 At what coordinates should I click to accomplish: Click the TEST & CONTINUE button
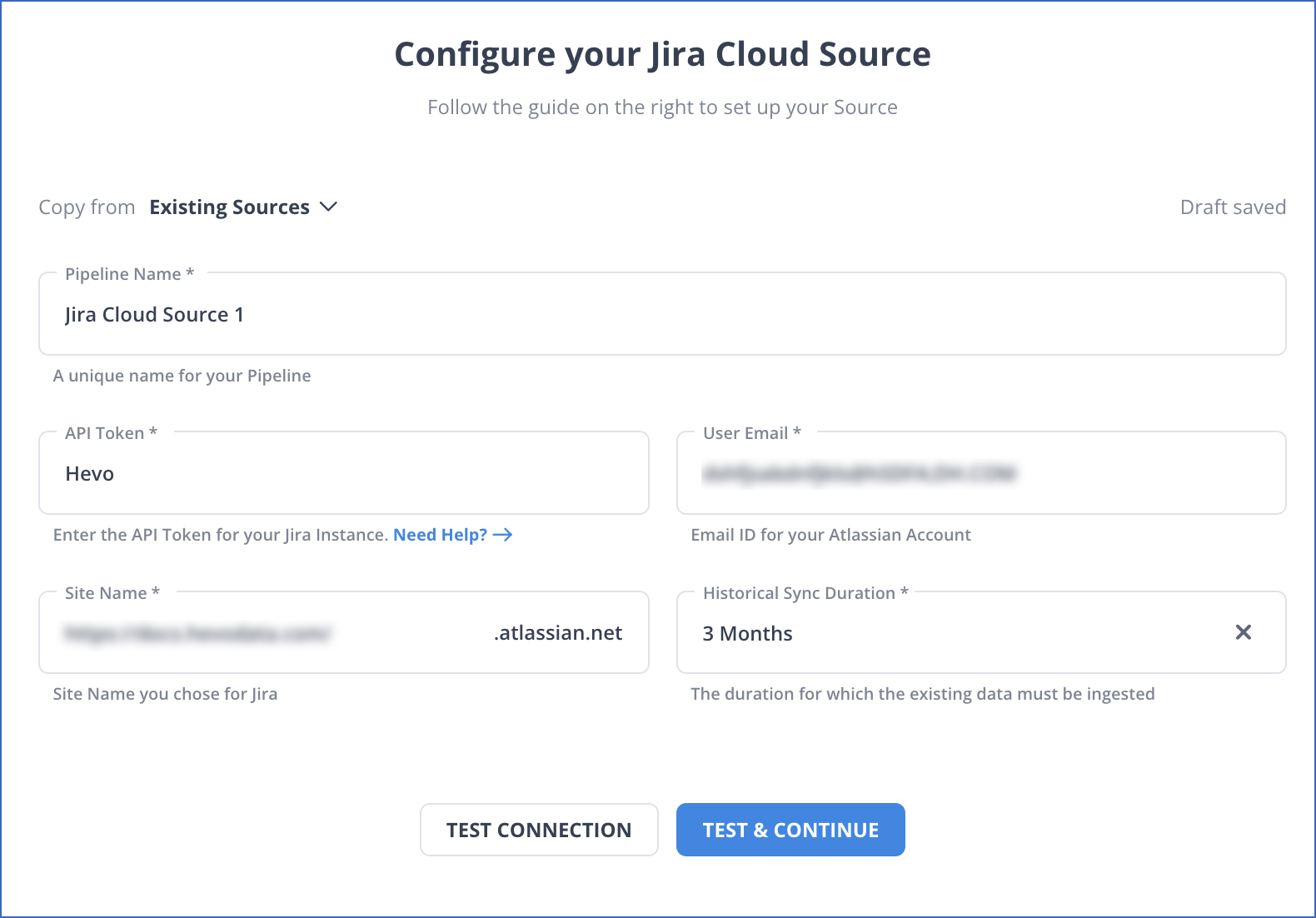click(x=790, y=830)
